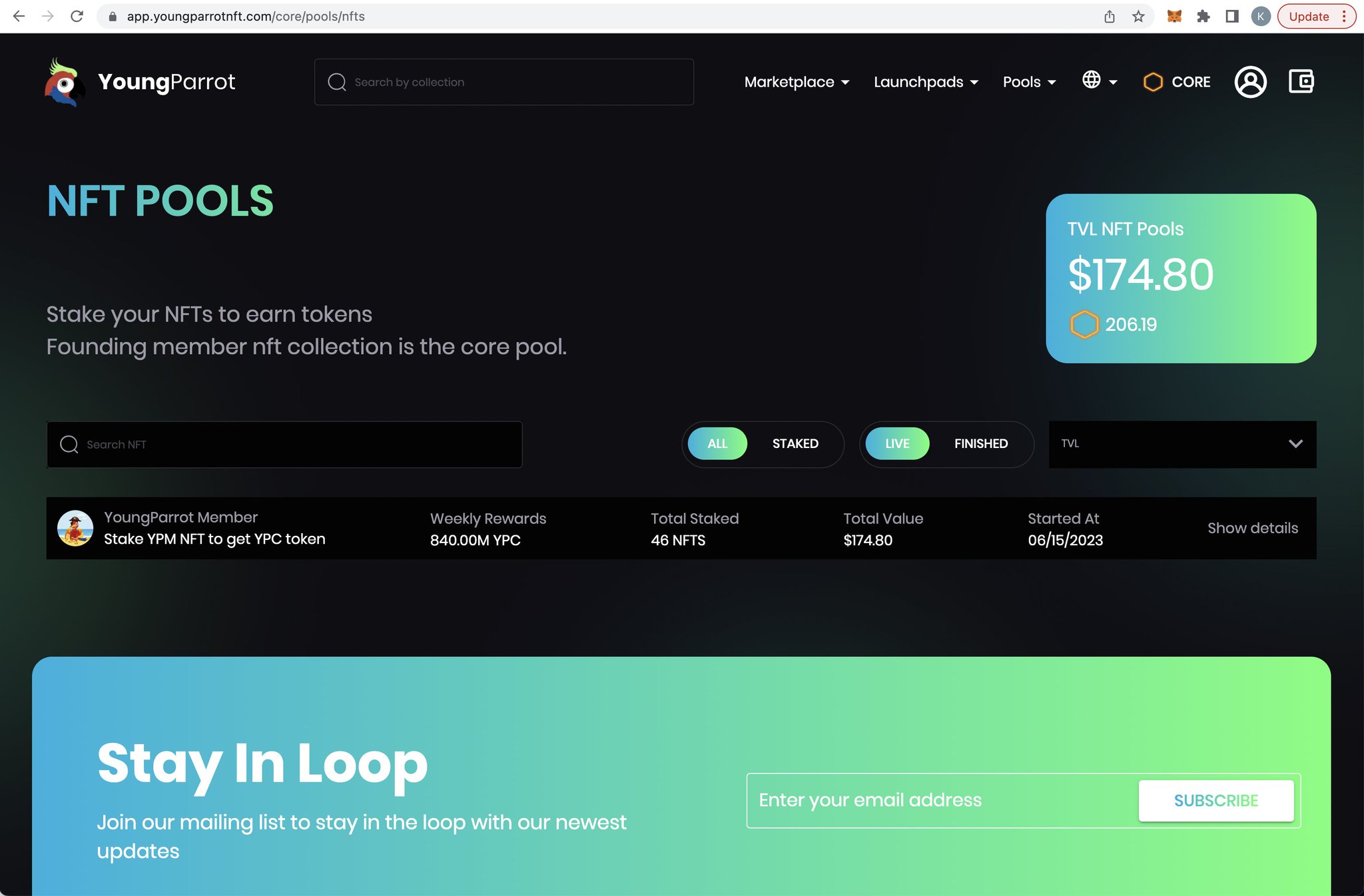Open the Pools navigation menu
Image resolution: width=1364 pixels, height=896 pixels.
click(1029, 82)
